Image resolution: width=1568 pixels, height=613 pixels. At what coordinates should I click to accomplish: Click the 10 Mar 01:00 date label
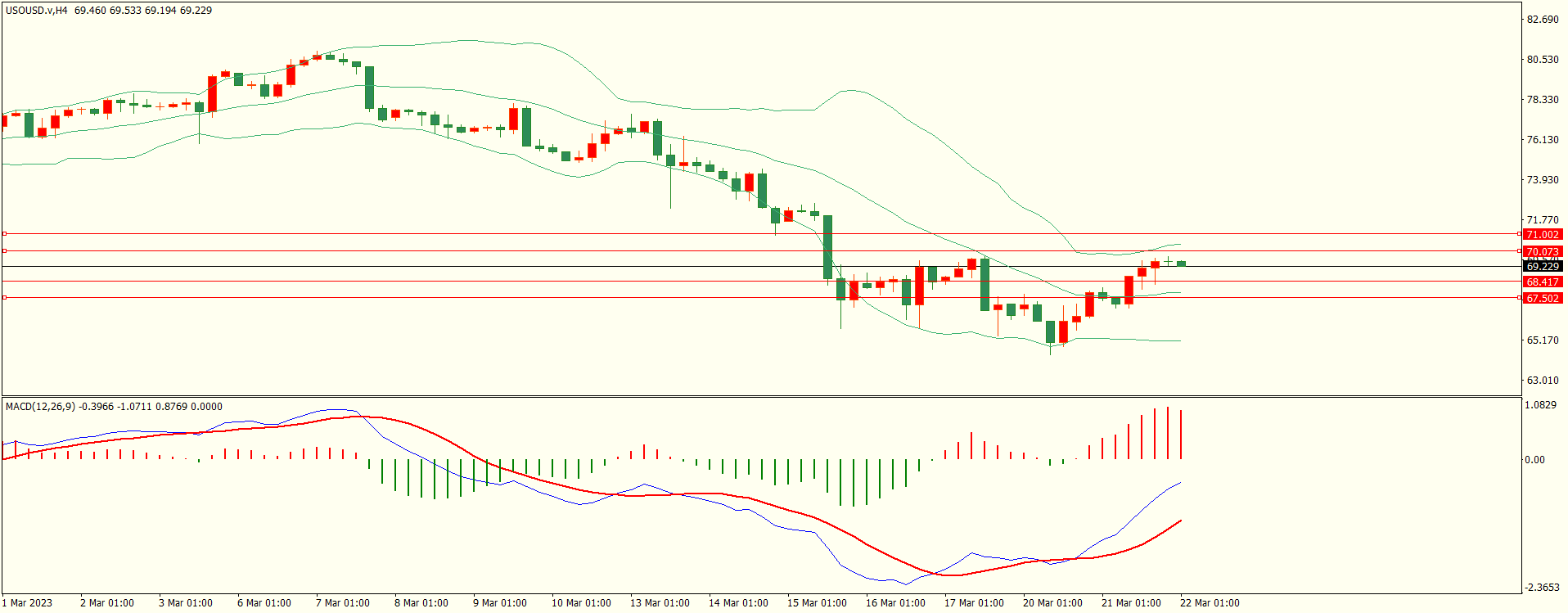coord(581,603)
